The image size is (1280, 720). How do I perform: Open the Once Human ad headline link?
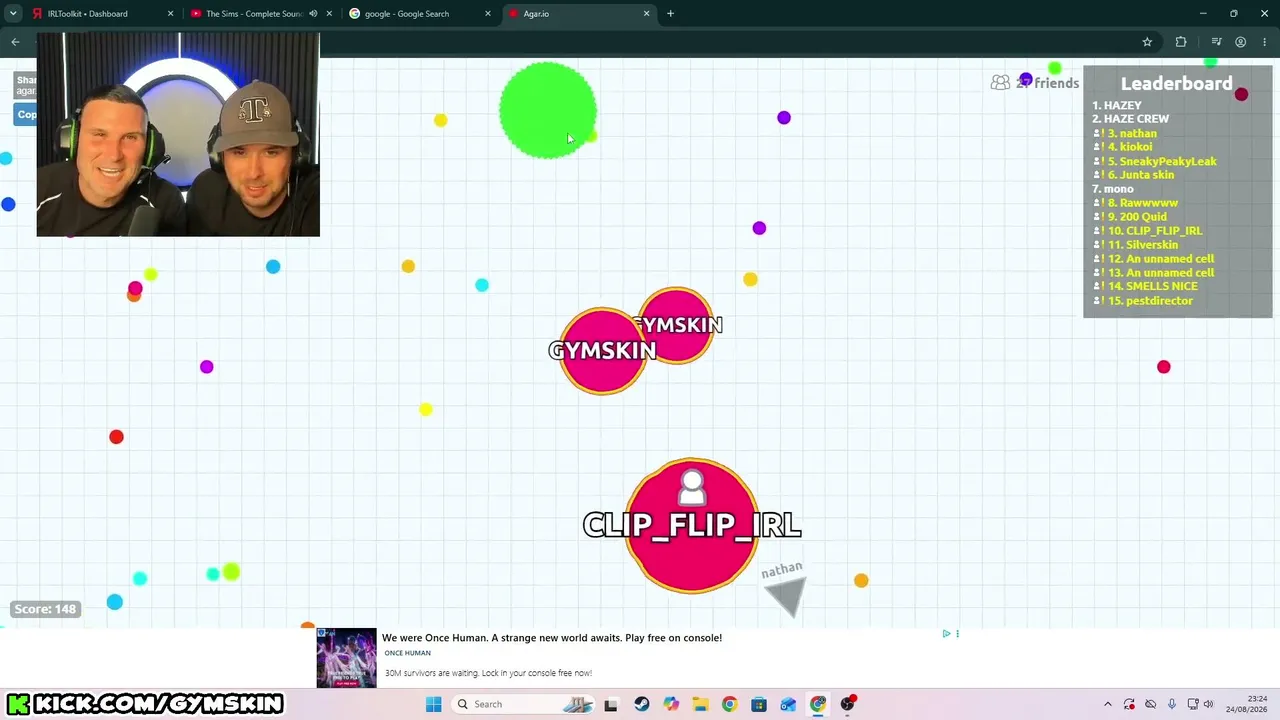[x=552, y=638]
